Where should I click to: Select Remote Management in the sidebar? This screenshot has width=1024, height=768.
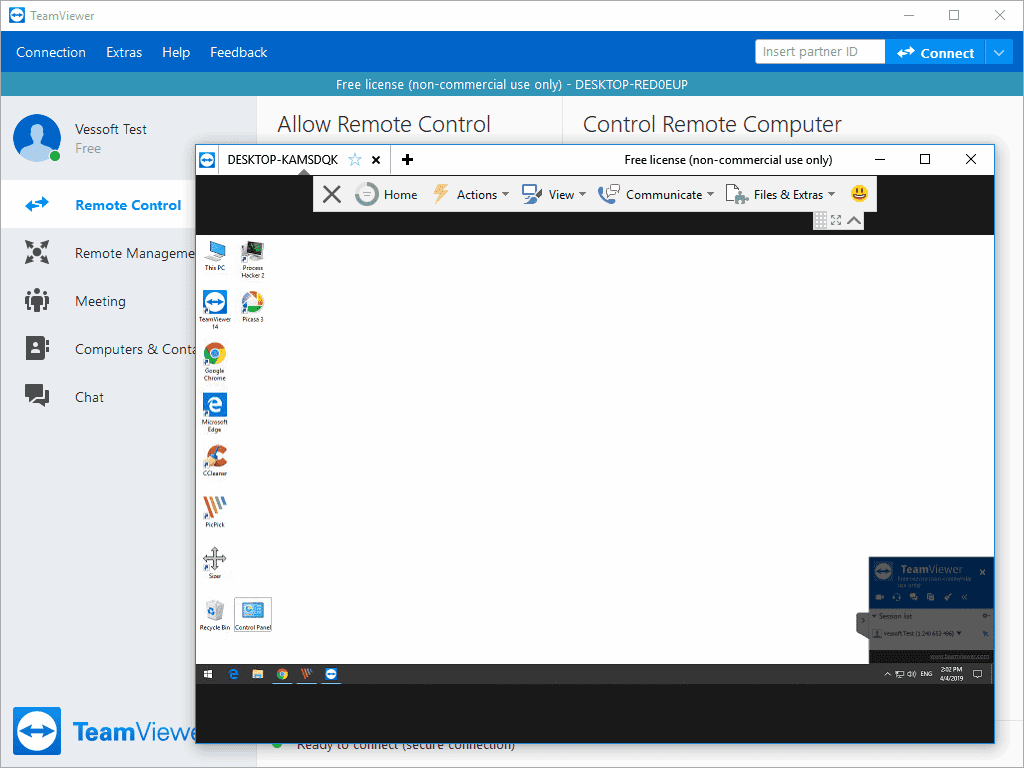coord(98,253)
